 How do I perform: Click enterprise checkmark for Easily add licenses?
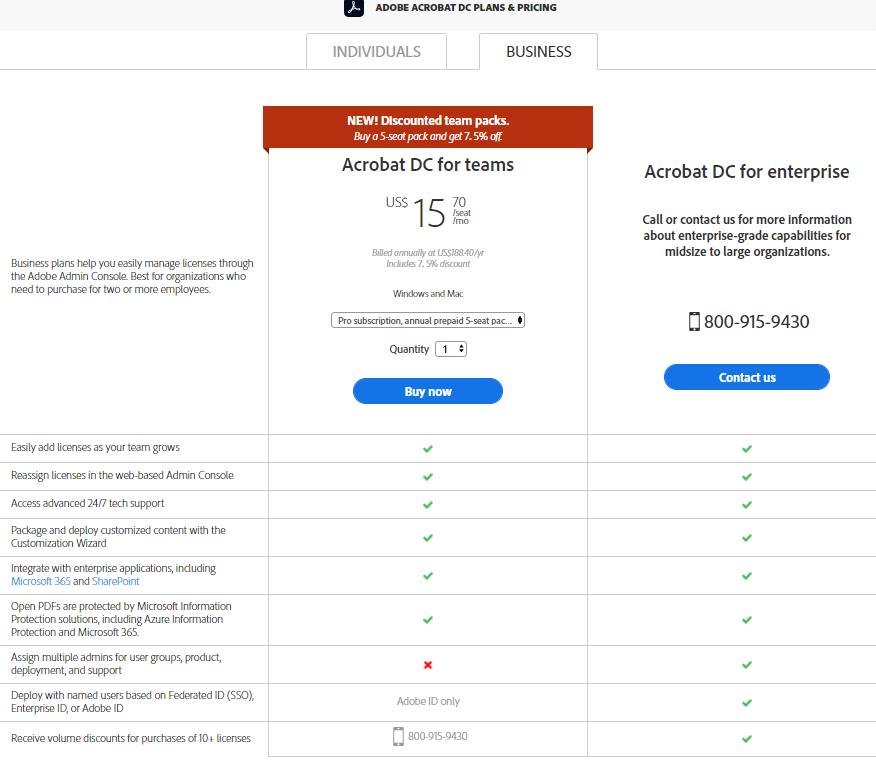tap(747, 448)
